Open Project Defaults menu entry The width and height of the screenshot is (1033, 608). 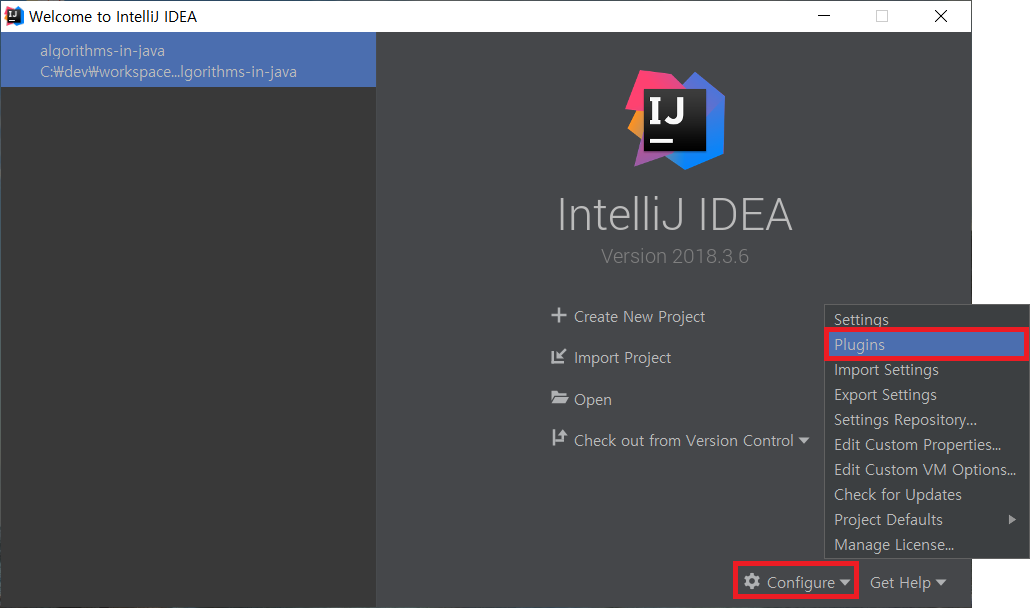click(x=926, y=520)
